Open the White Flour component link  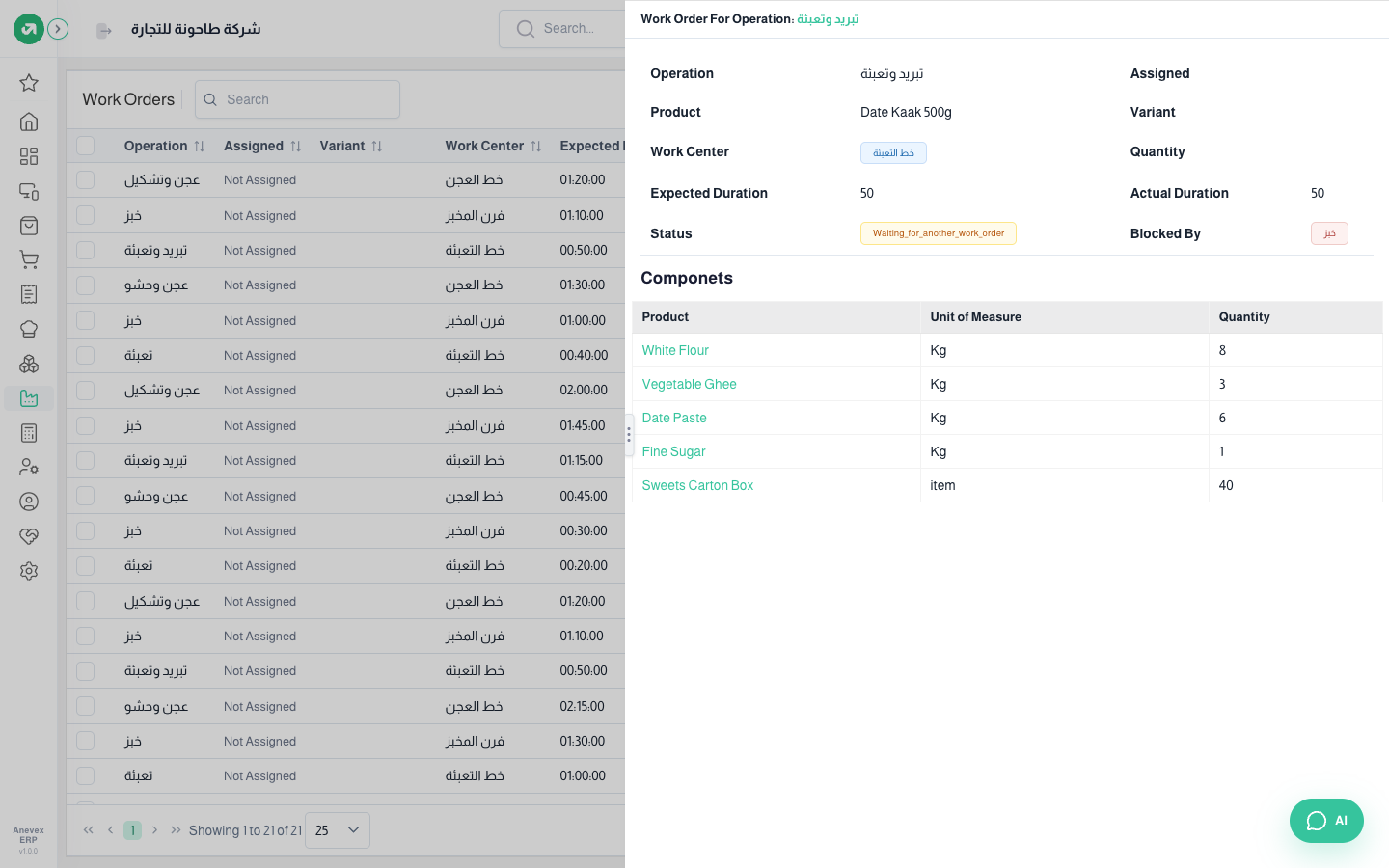[675, 350]
